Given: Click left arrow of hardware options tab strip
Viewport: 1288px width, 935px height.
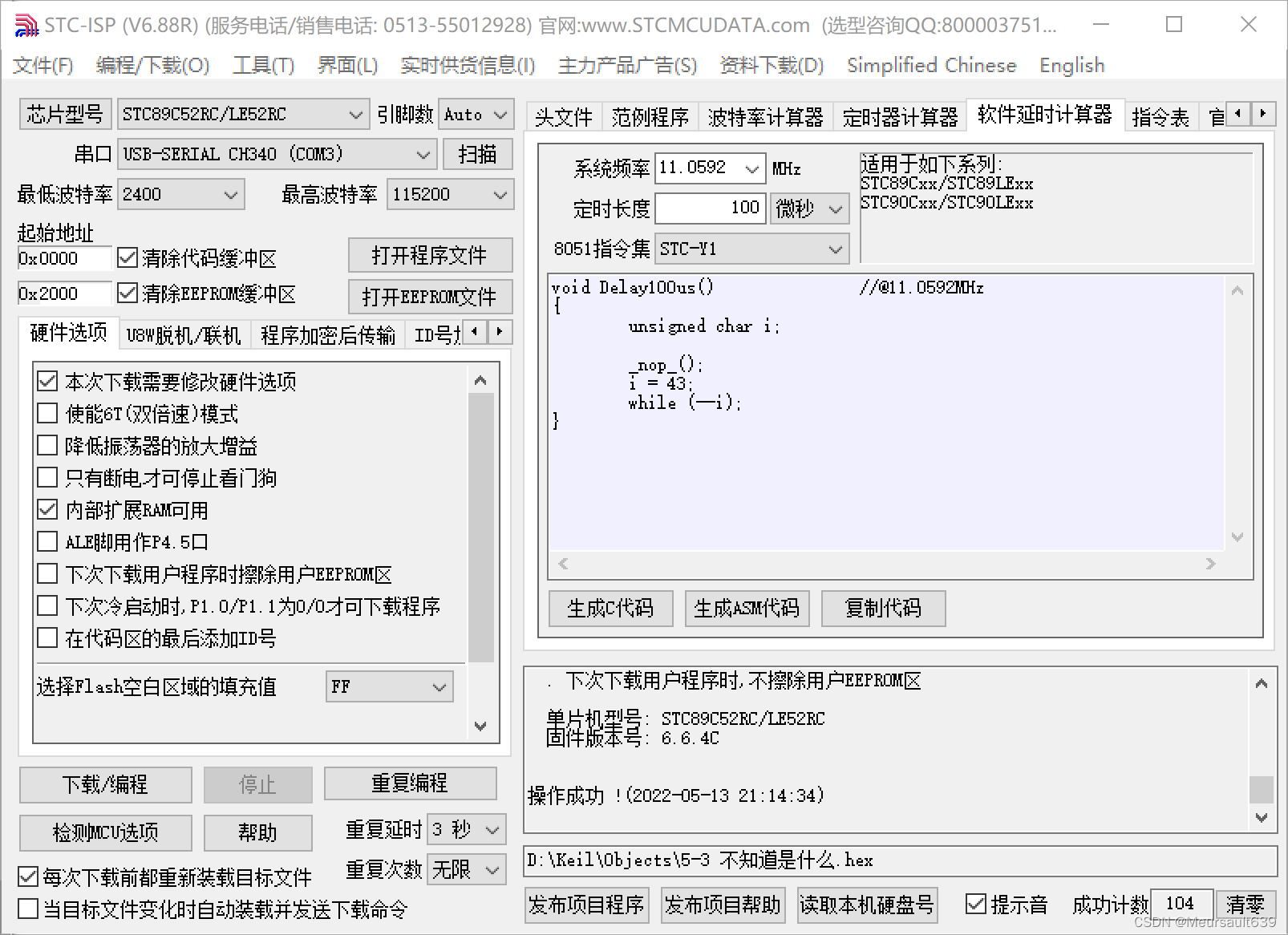Looking at the screenshot, I should (475, 330).
